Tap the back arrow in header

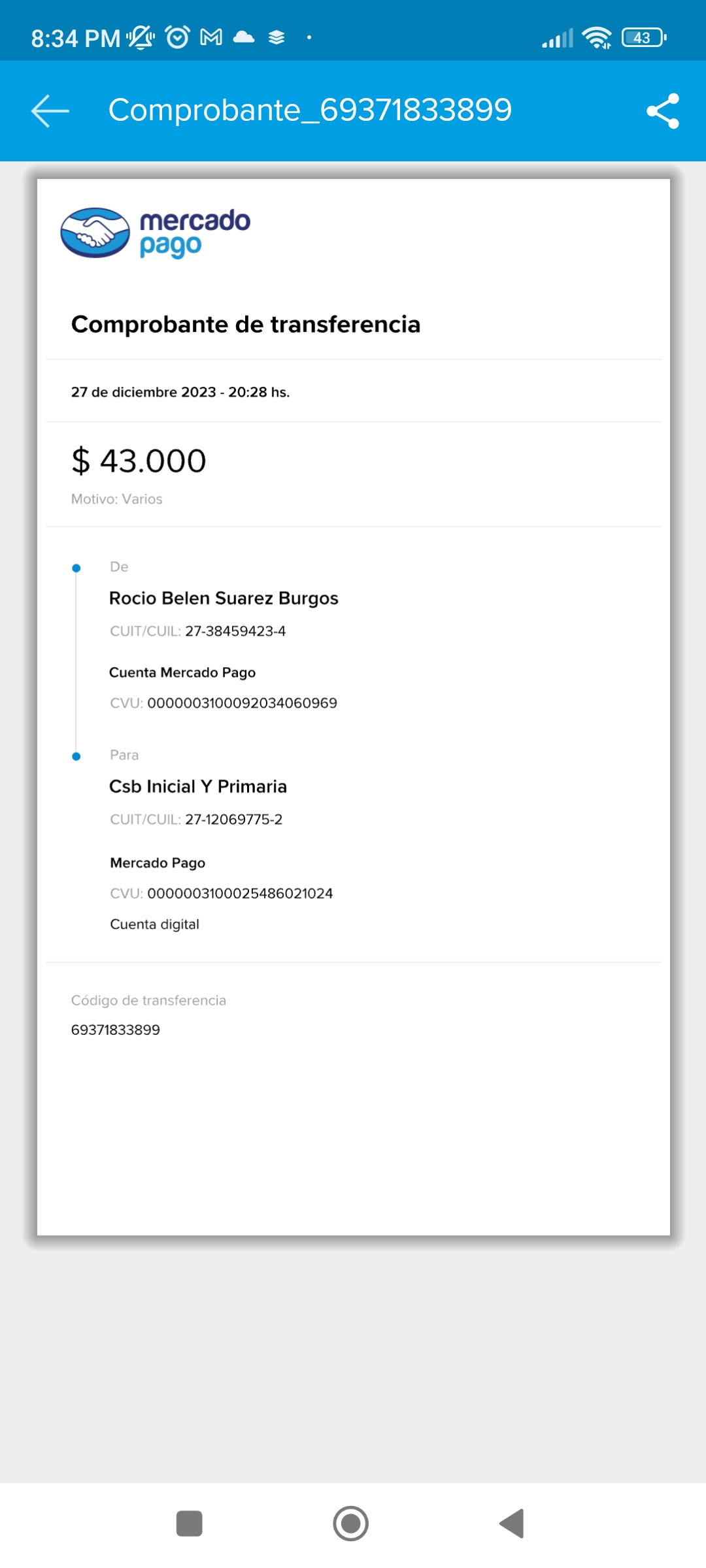coord(50,110)
